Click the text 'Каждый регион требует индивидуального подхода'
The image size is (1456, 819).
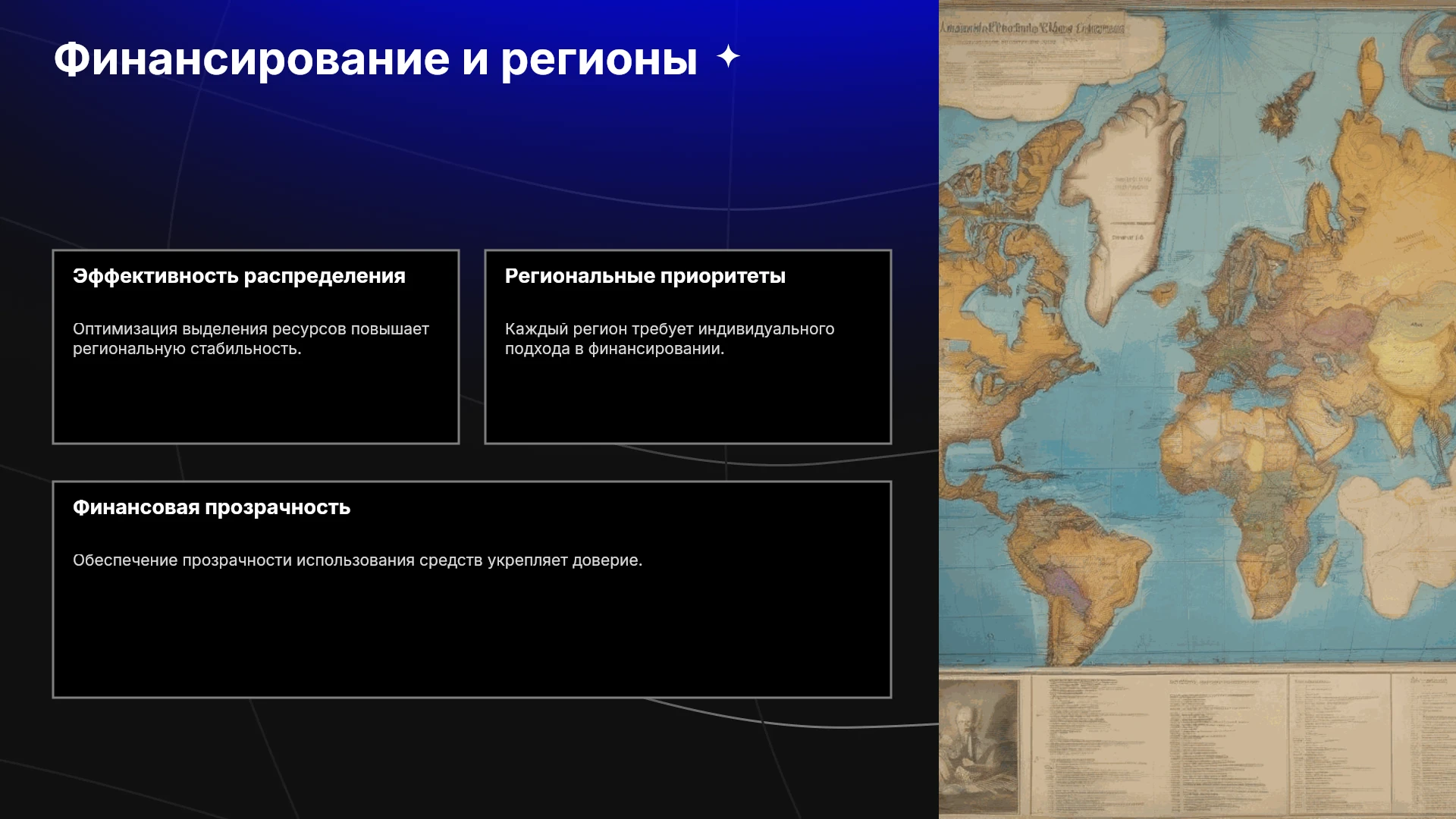670,339
